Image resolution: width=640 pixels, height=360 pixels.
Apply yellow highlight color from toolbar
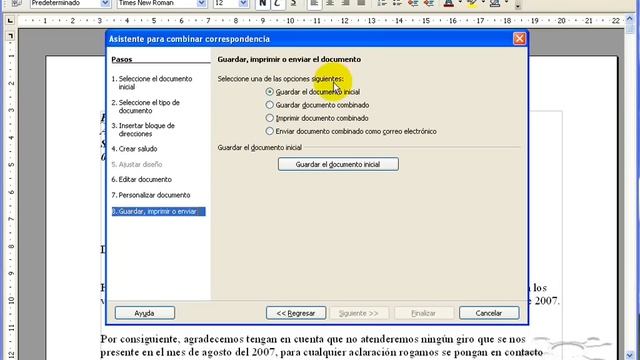472,4
